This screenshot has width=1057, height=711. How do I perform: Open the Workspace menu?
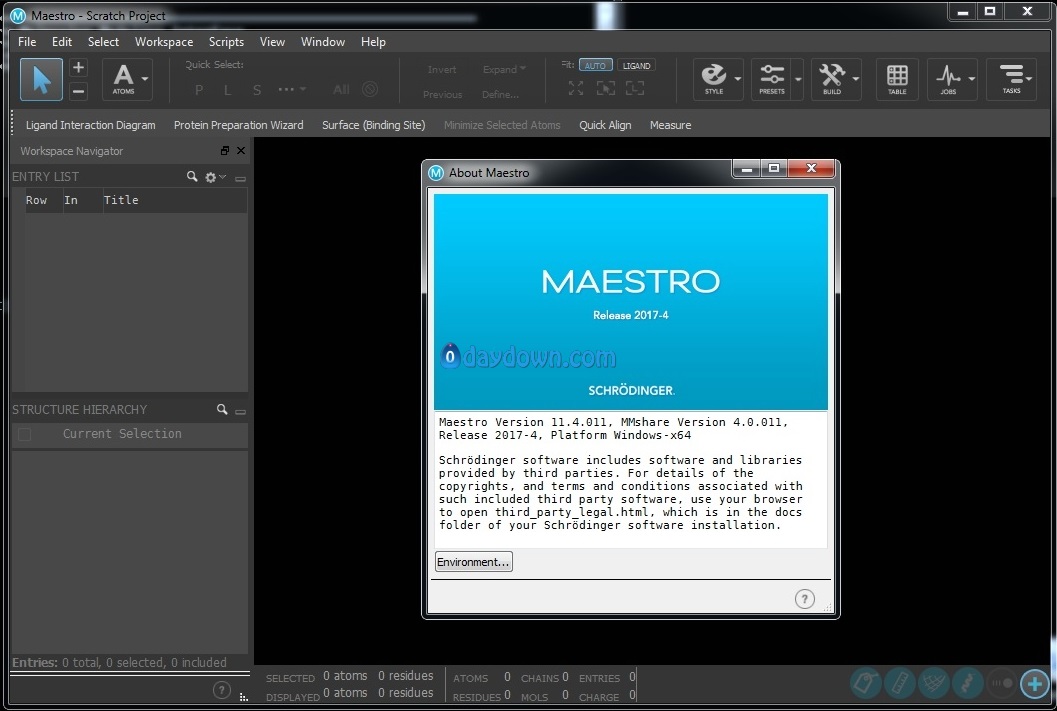coord(164,42)
